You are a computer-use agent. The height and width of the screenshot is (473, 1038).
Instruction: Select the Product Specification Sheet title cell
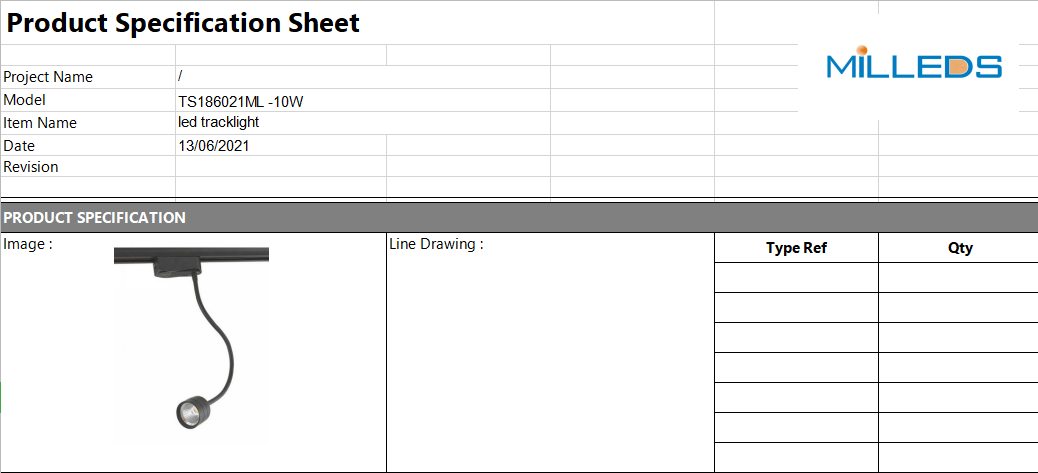click(x=357, y=22)
